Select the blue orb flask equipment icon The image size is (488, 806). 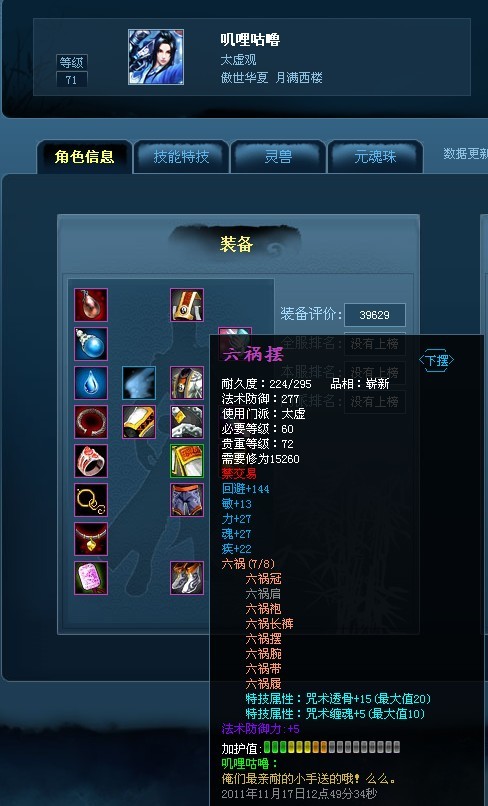91,344
